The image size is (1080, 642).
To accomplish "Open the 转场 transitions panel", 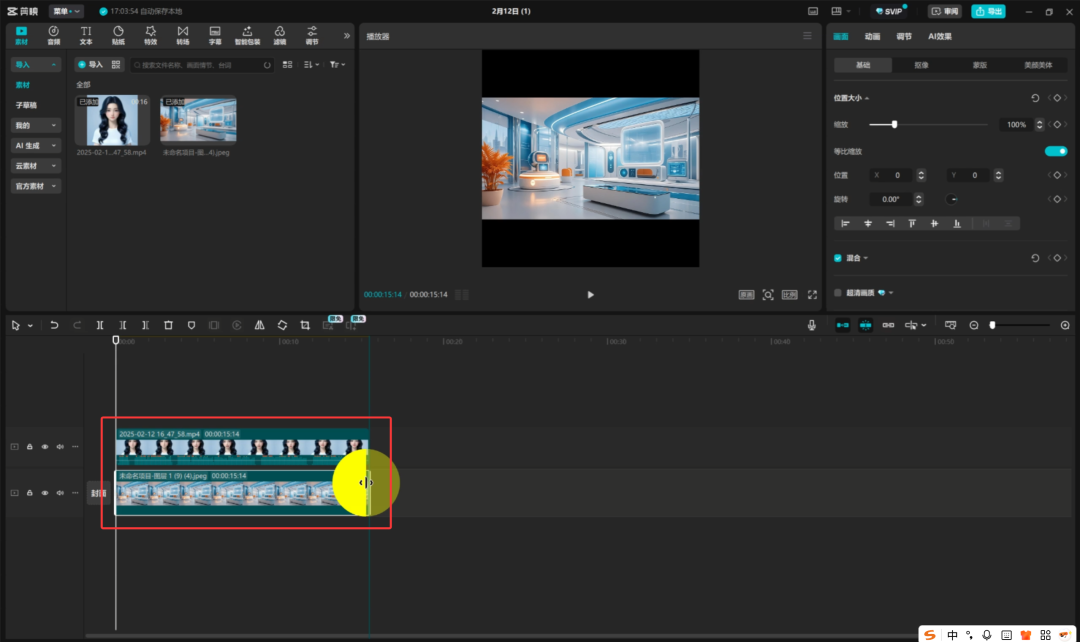I will pos(182,35).
